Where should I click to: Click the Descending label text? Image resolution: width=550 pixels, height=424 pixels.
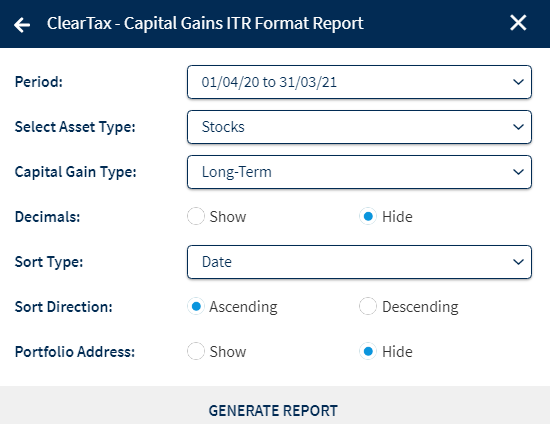pyautogui.click(x=420, y=307)
